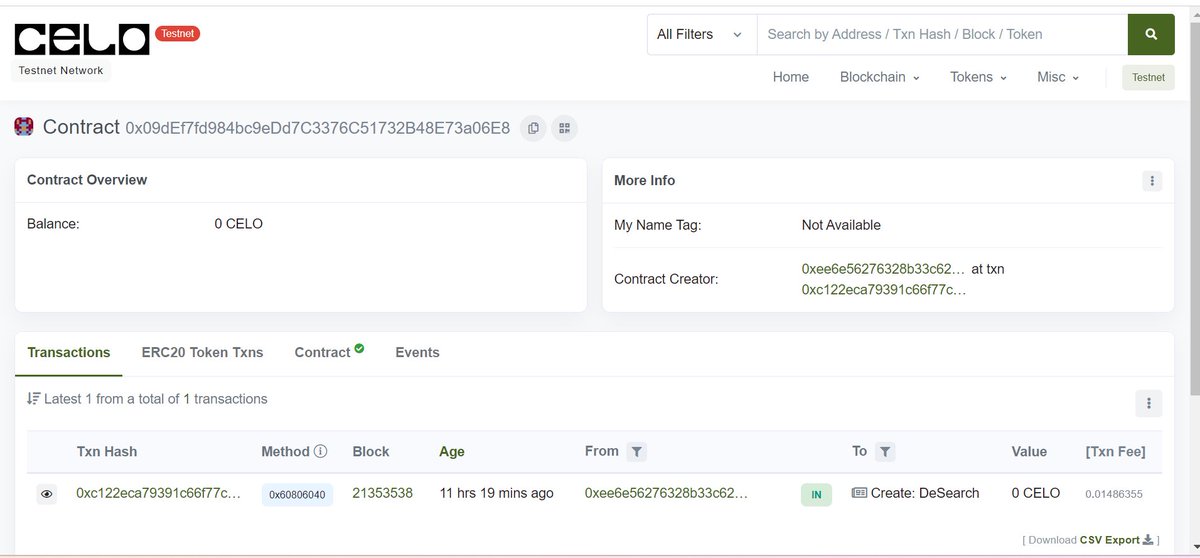Image resolution: width=1200 pixels, height=558 pixels.
Task: Click the Contract Overview heading
Action: coord(87,180)
